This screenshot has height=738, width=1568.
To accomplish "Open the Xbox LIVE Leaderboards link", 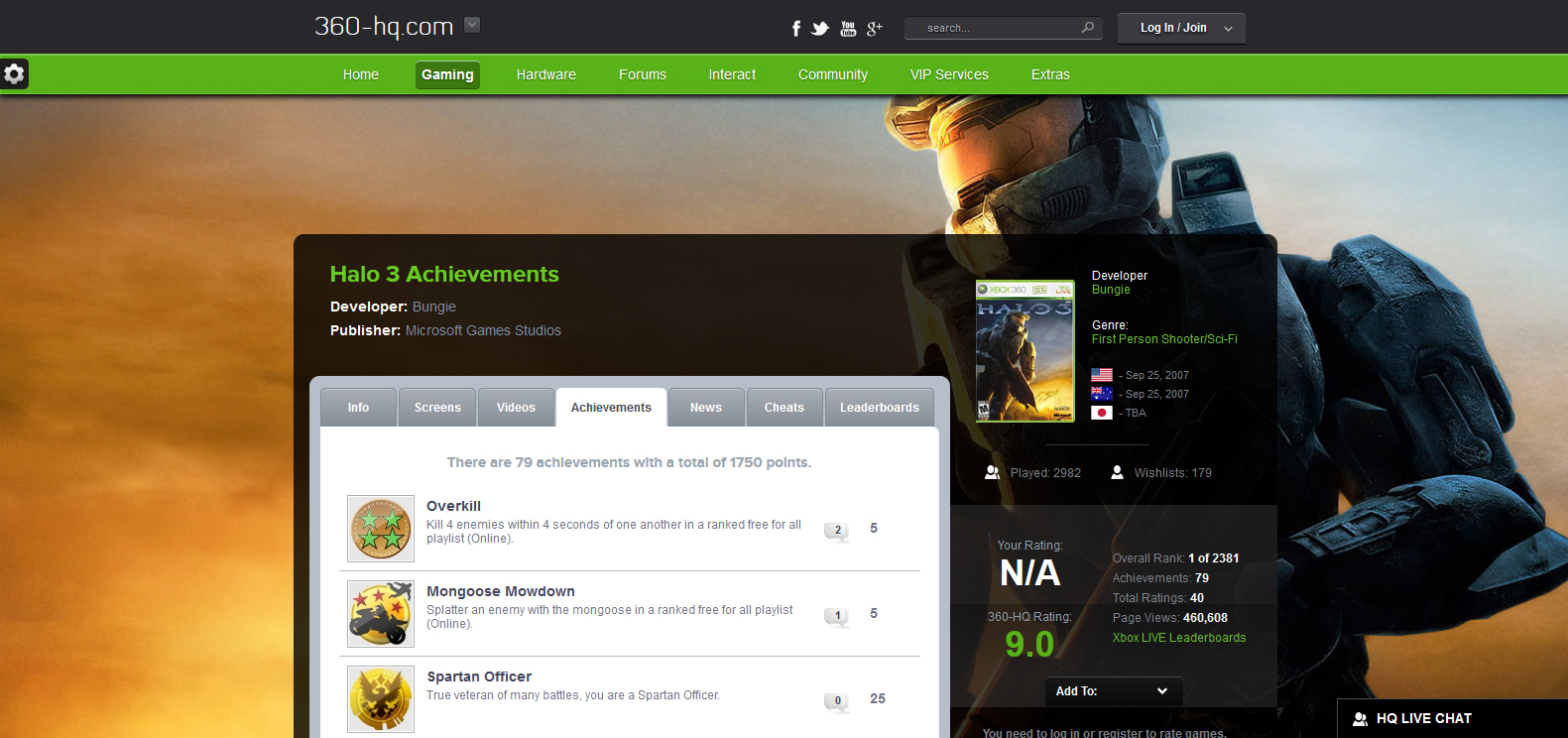I will point(1179,638).
